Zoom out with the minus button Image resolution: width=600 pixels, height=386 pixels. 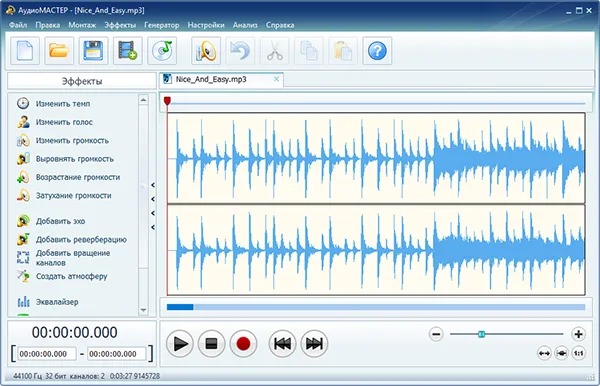(x=436, y=334)
